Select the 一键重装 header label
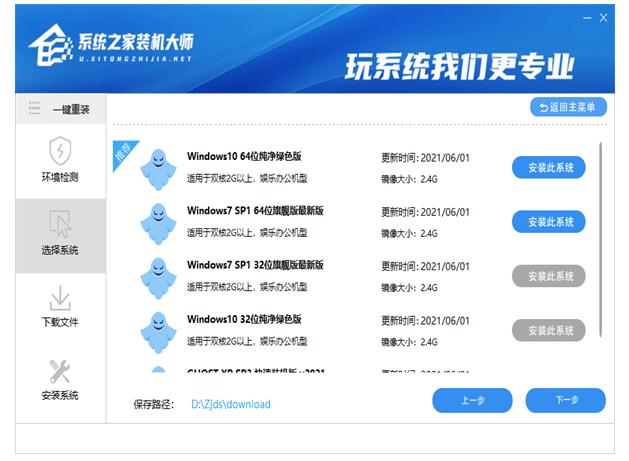The image size is (629, 461). 71,109
